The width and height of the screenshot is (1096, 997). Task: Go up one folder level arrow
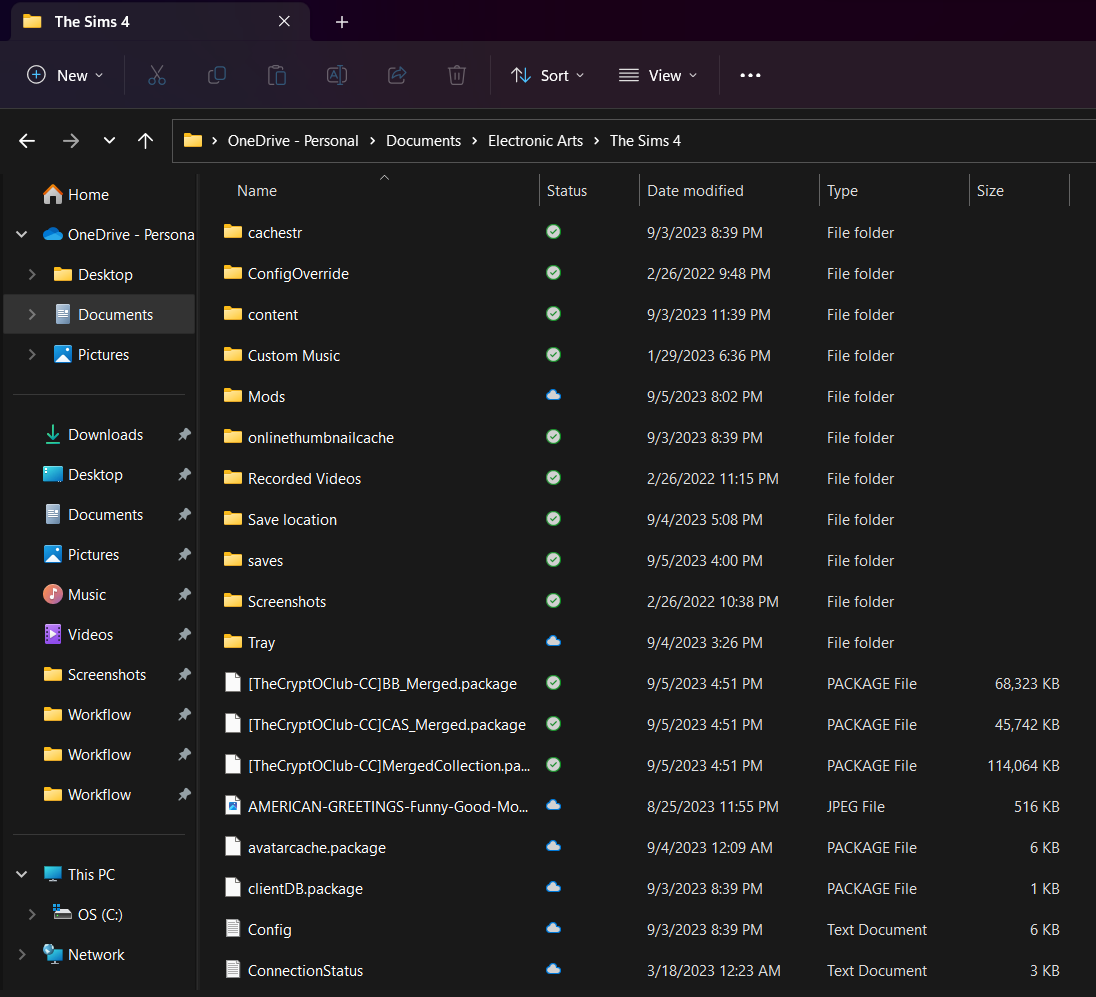coord(146,141)
